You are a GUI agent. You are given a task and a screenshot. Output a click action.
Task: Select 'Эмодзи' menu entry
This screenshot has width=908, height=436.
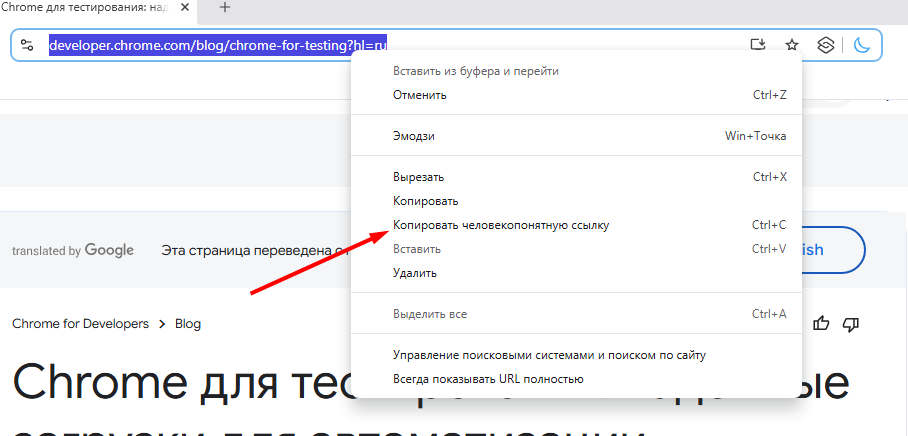tap(576, 136)
